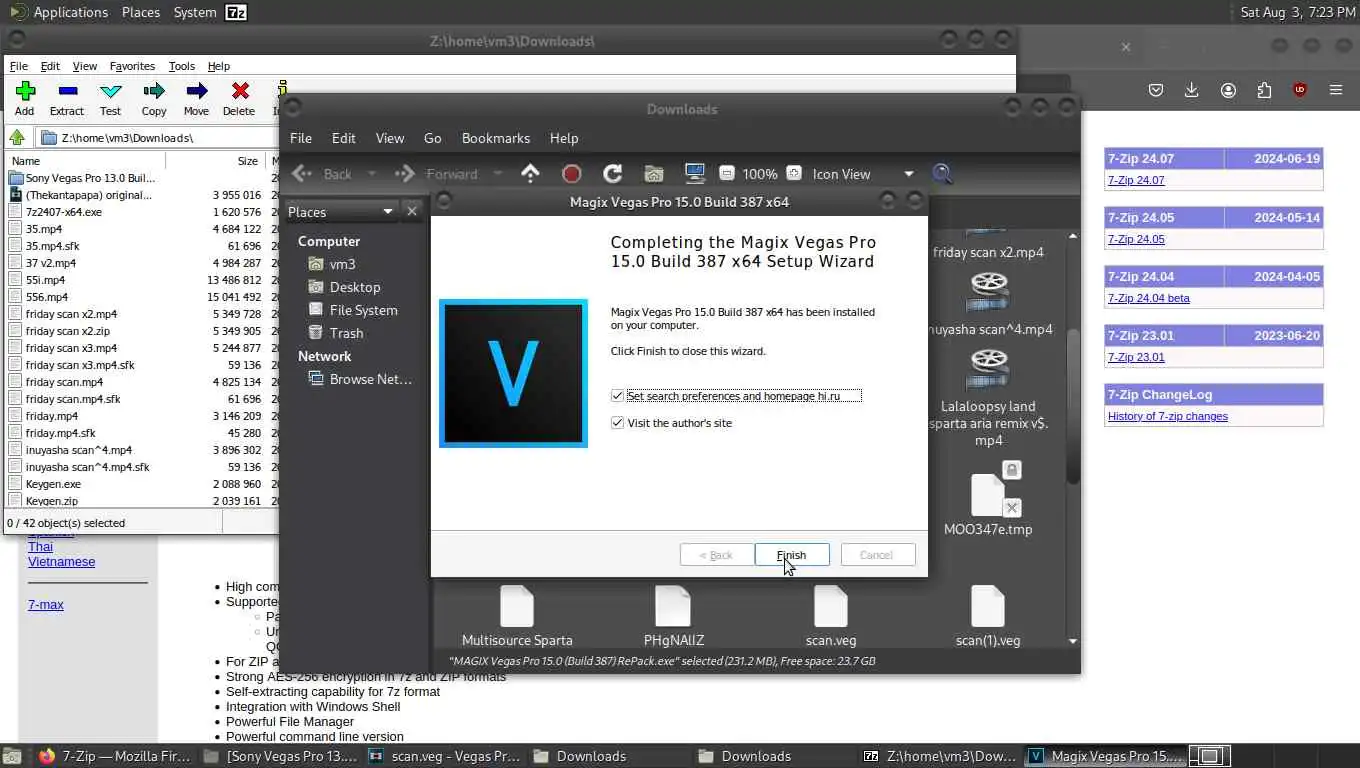Open Firefox extensions puzzle icon

point(1264,90)
